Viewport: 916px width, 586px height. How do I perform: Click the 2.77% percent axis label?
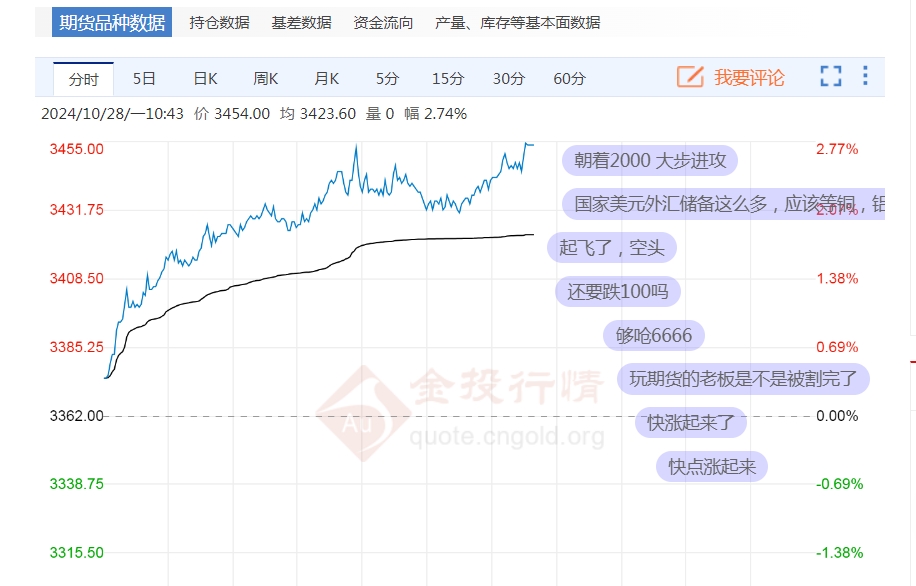pyautogui.click(x=837, y=149)
